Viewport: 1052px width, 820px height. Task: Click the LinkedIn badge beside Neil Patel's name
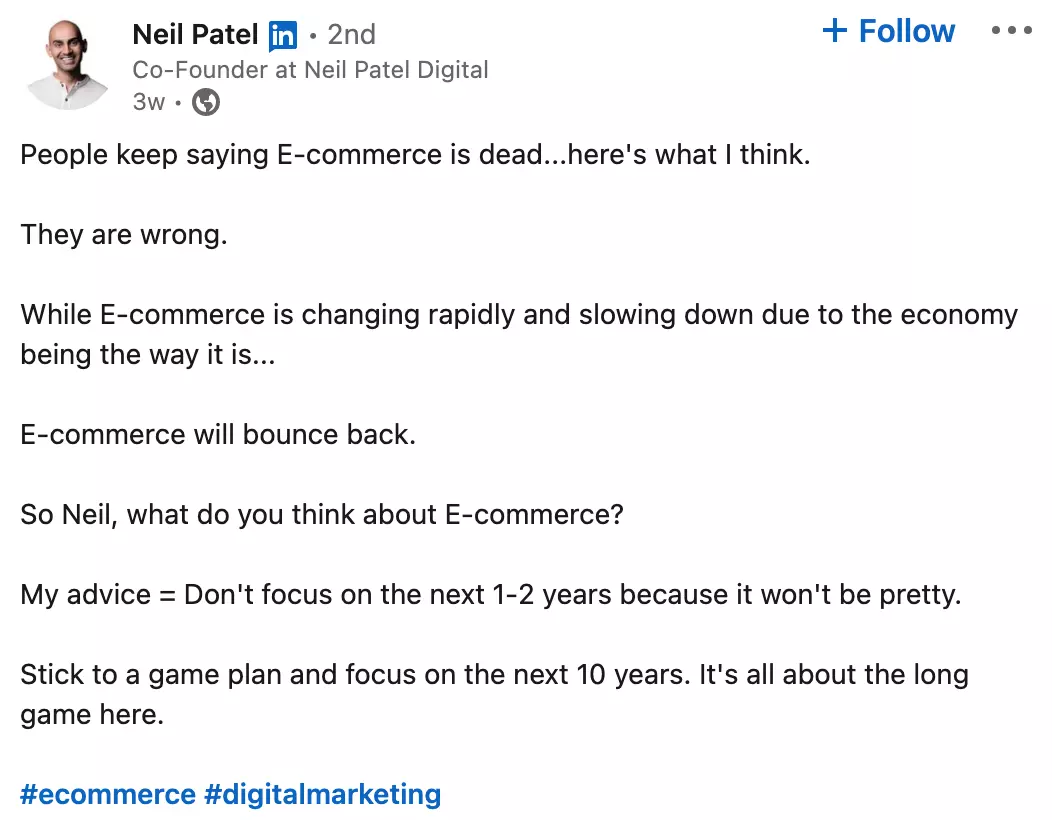pos(283,34)
